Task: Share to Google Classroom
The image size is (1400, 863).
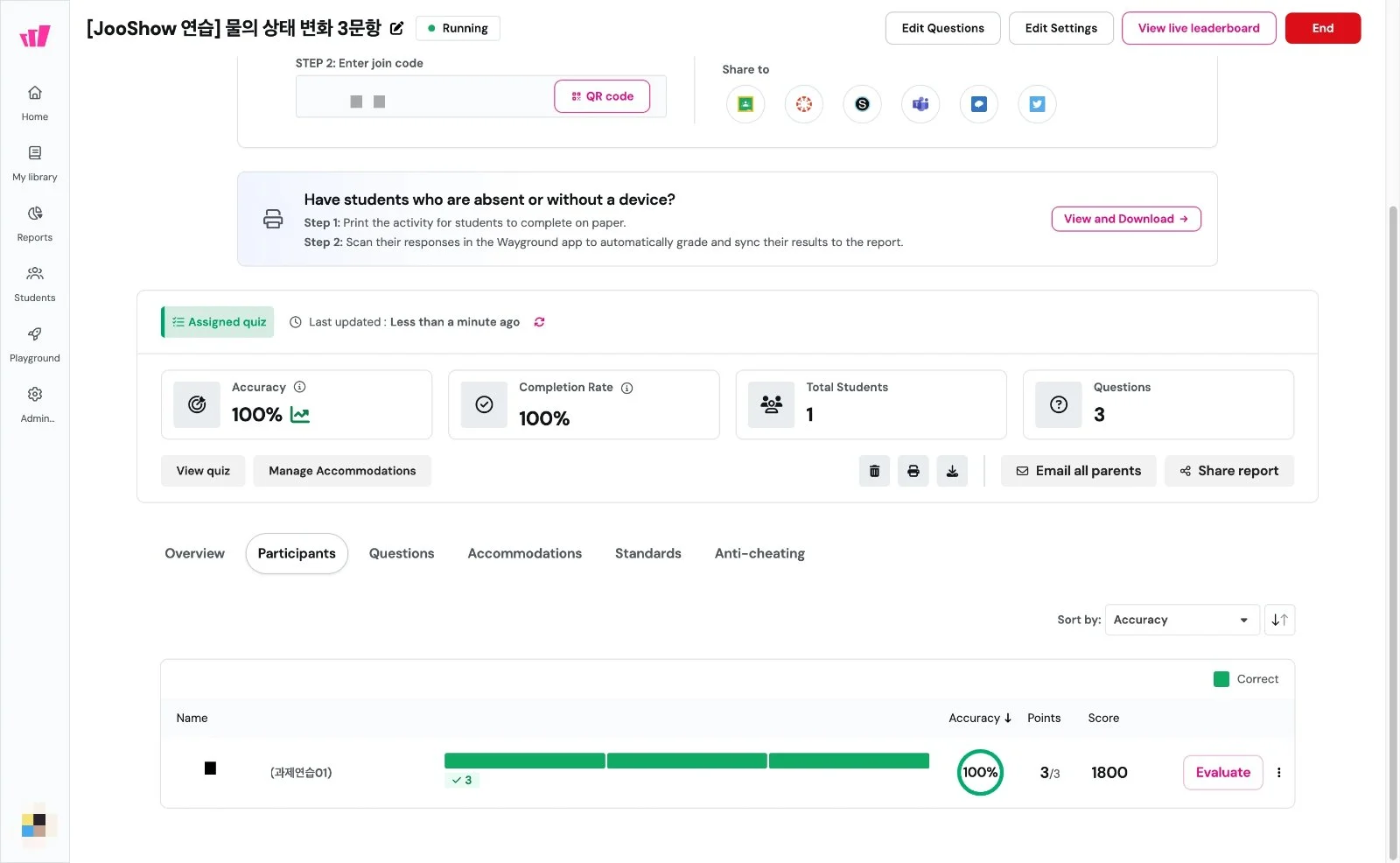Action: [x=745, y=104]
